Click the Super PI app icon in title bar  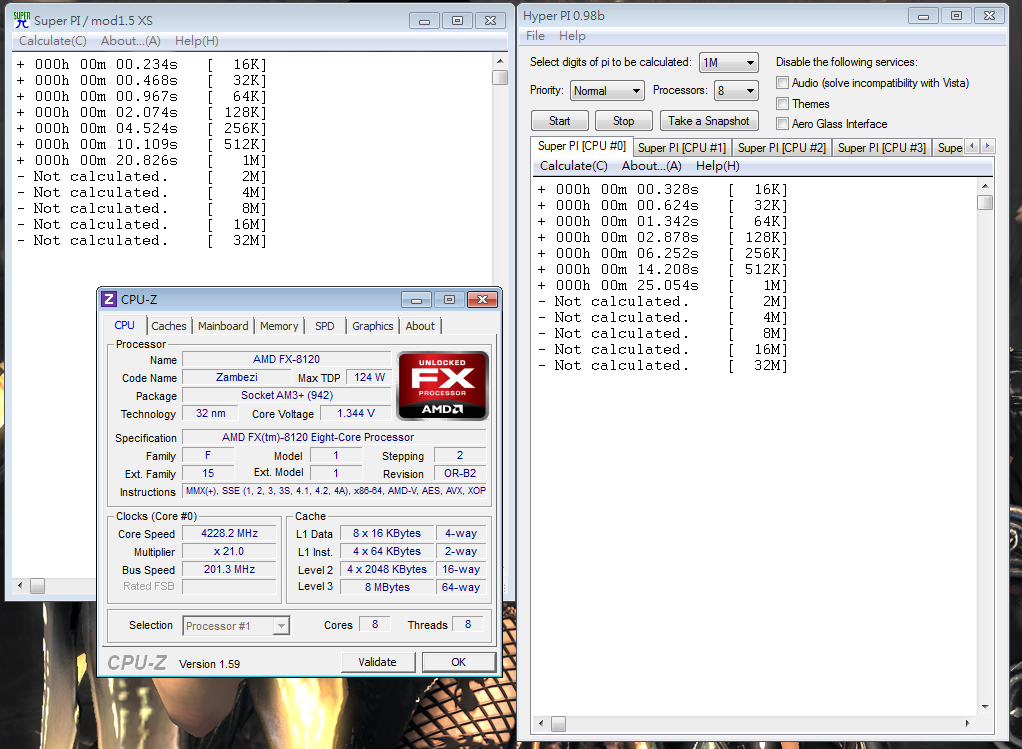[x=22, y=20]
